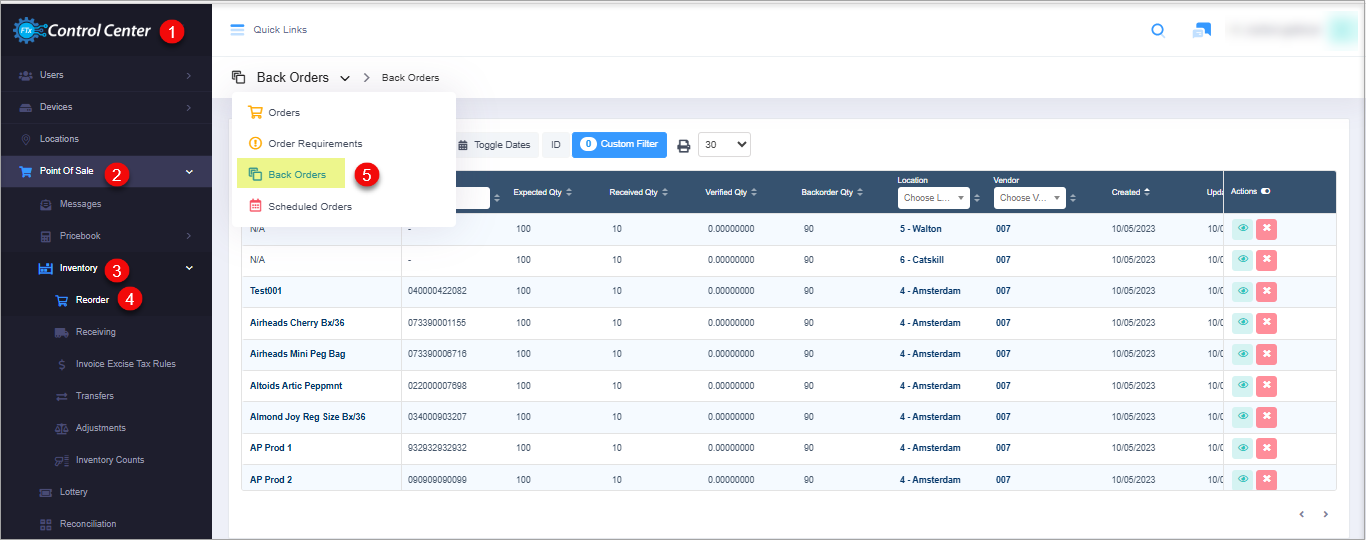Click the search magnifier icon in header

pyautogui.click(x=1158, y=30)
